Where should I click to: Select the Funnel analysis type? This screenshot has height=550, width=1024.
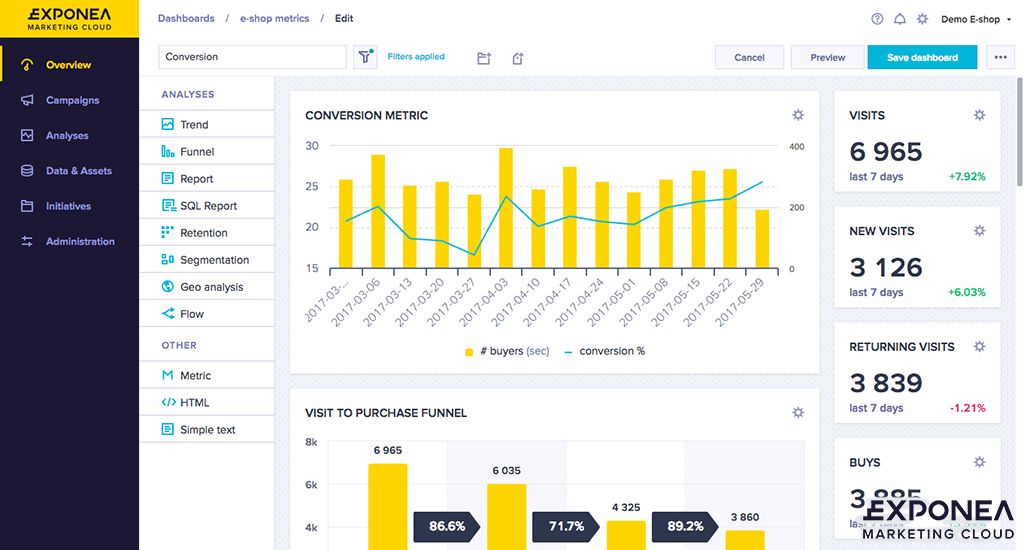[x=197, y=152]
